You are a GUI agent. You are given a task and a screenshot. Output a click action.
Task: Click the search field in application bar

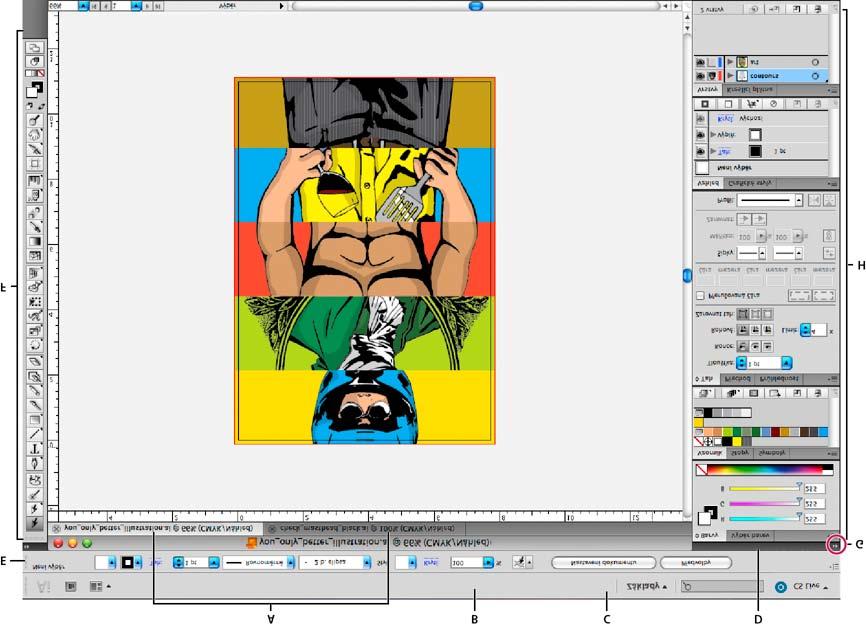pos(721,586)
